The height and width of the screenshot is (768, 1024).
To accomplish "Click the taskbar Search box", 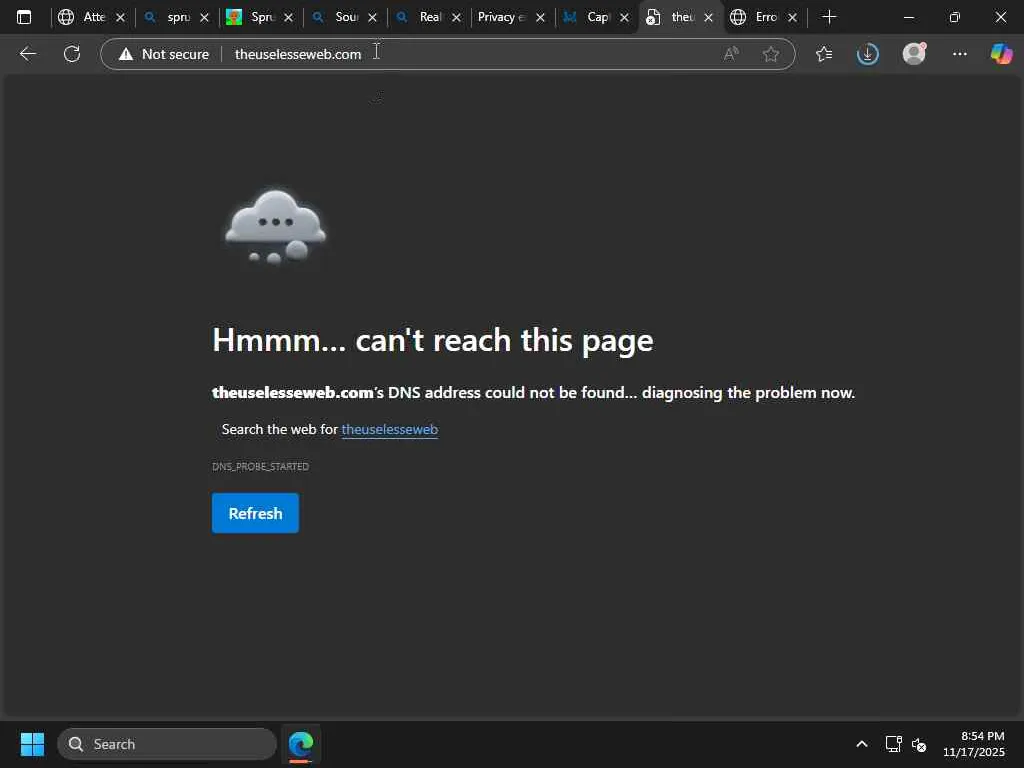I will pos(167,744).
